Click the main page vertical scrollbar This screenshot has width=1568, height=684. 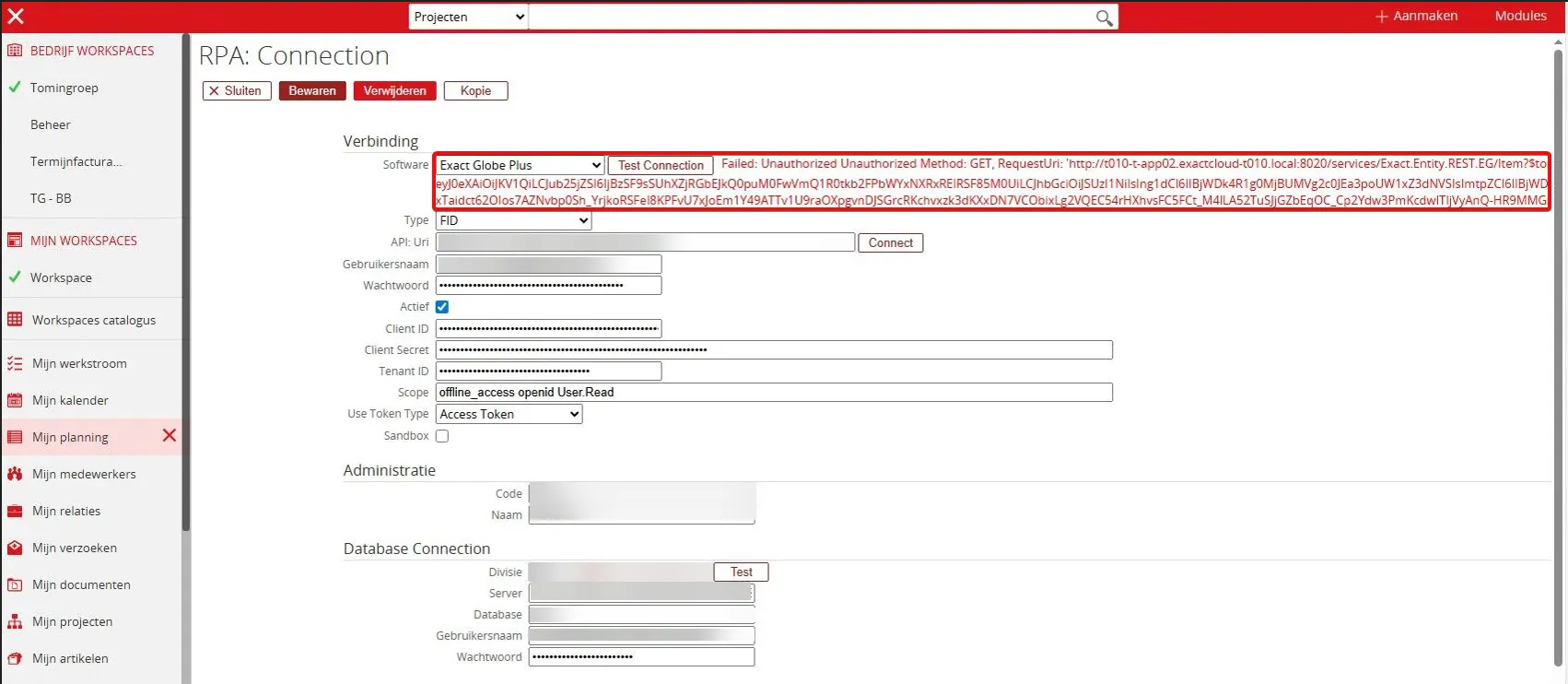(x=1558, y=350)
